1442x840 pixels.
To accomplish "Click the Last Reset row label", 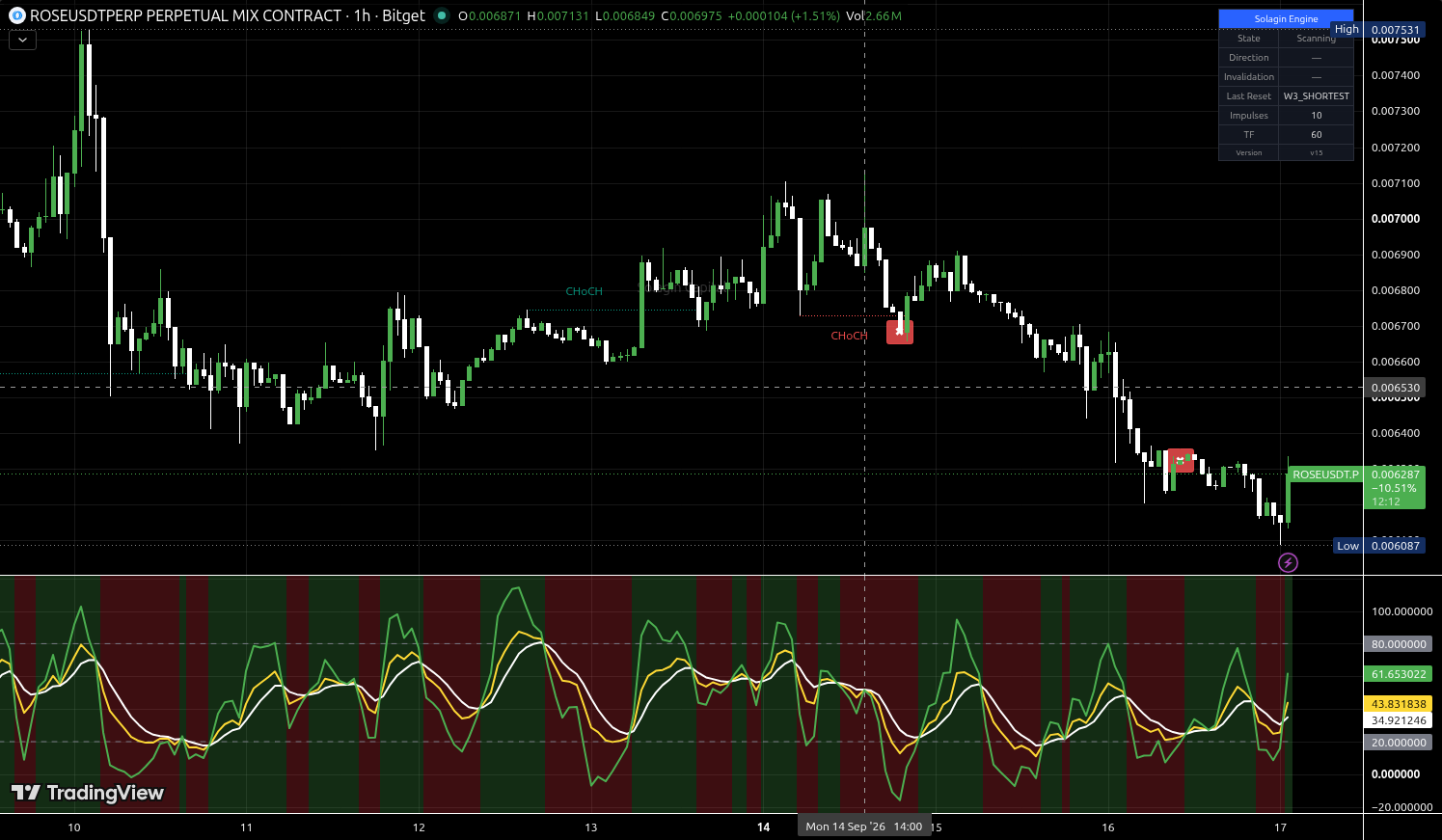I will click(x=1249, y=96).
